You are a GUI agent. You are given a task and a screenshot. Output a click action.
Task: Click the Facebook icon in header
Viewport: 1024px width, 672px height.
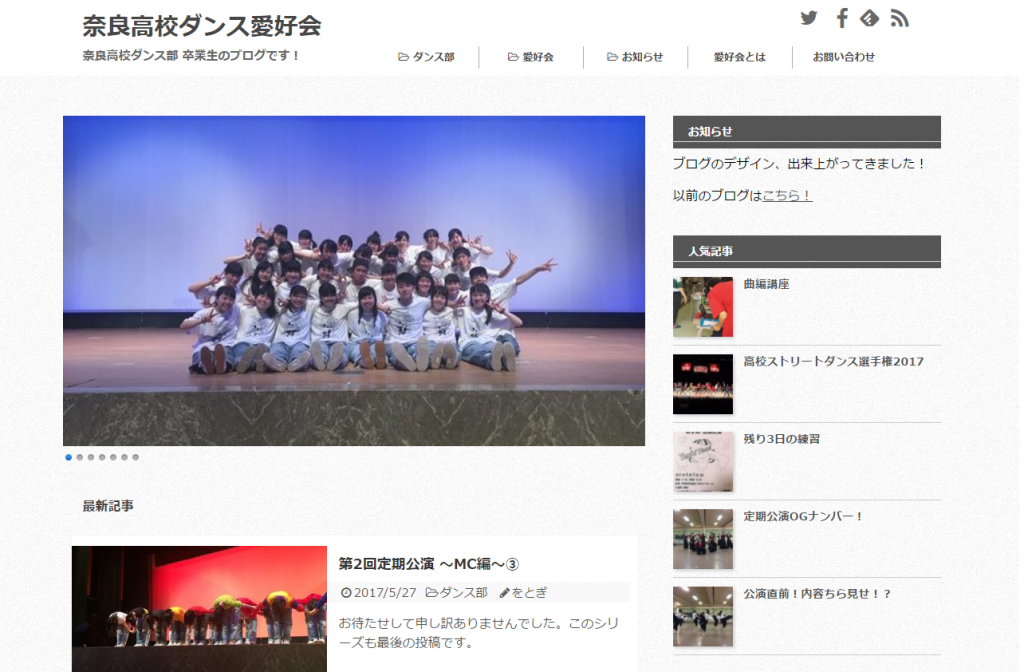coord(842,18)
